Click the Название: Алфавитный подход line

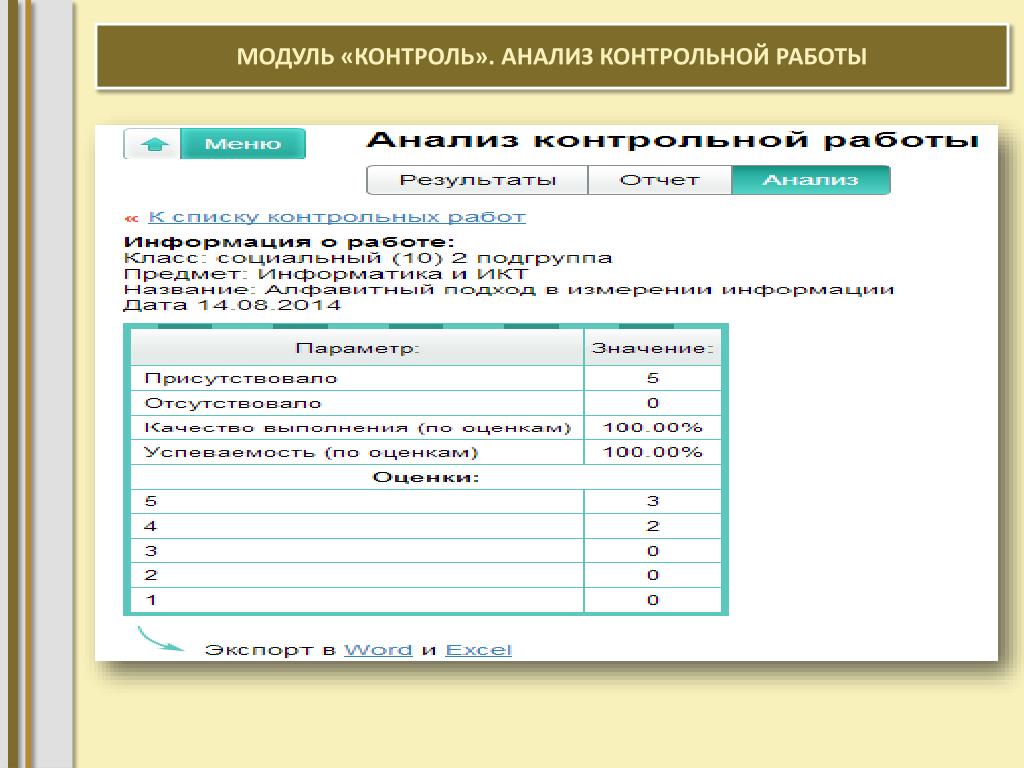coord(509,289)
